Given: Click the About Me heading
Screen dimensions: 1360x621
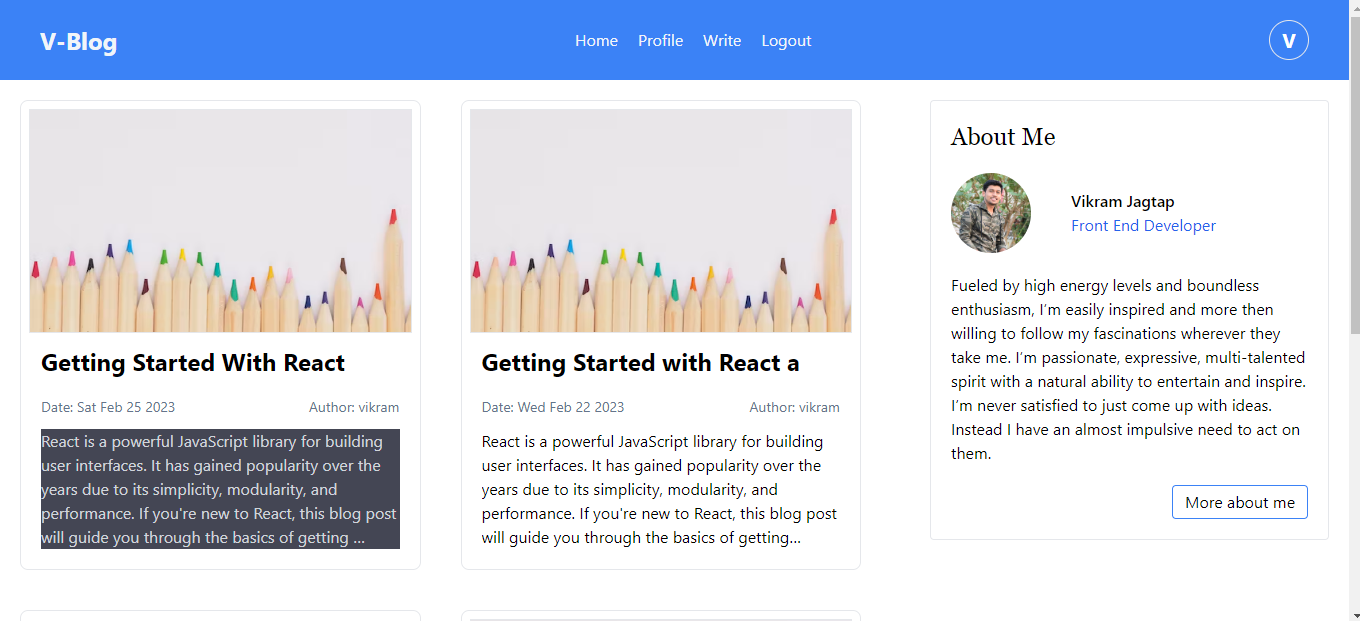Looking at the screenshot, I should coord(1003,137).
